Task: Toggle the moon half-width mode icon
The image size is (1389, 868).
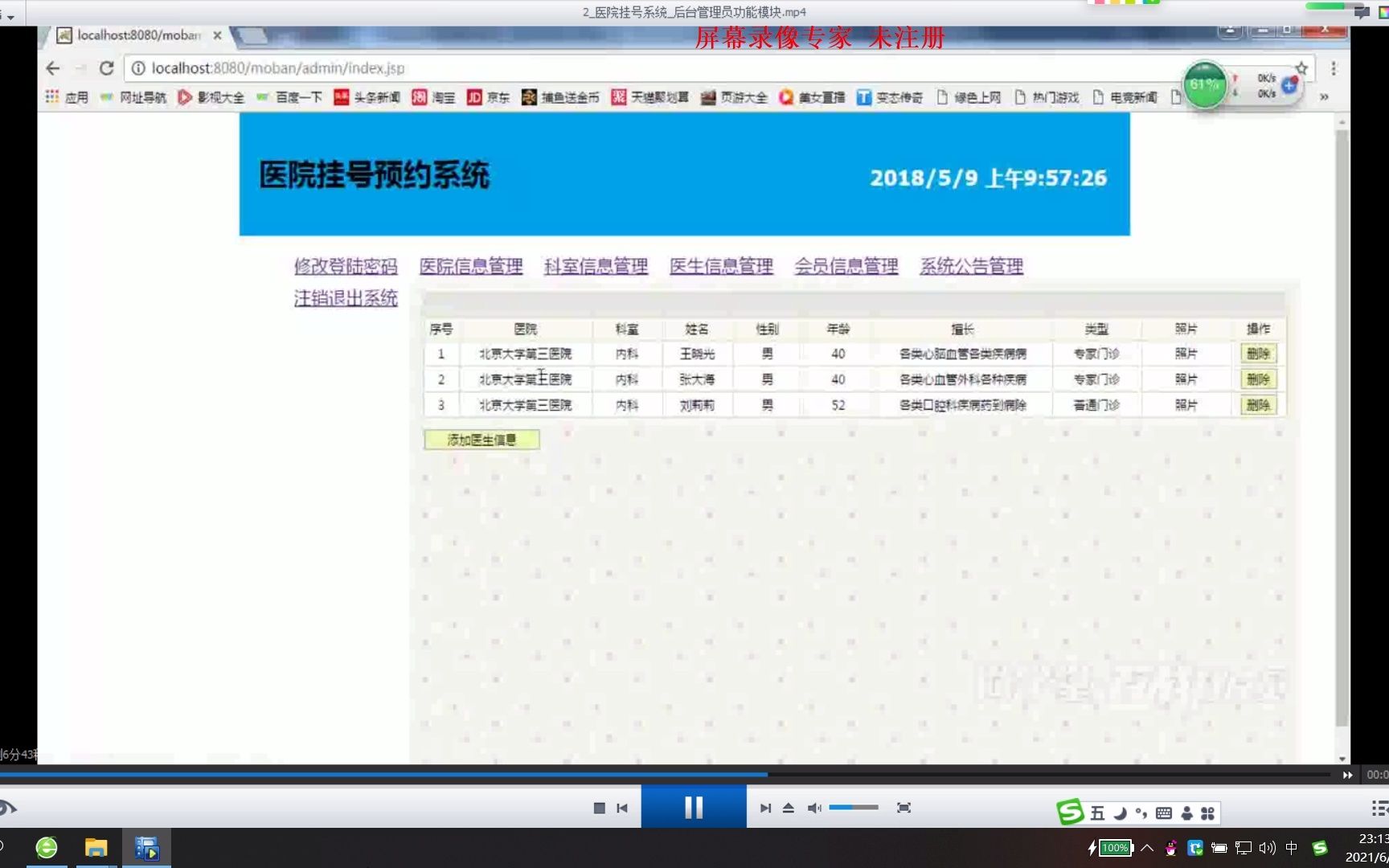Action: (x=1120, y=813)
